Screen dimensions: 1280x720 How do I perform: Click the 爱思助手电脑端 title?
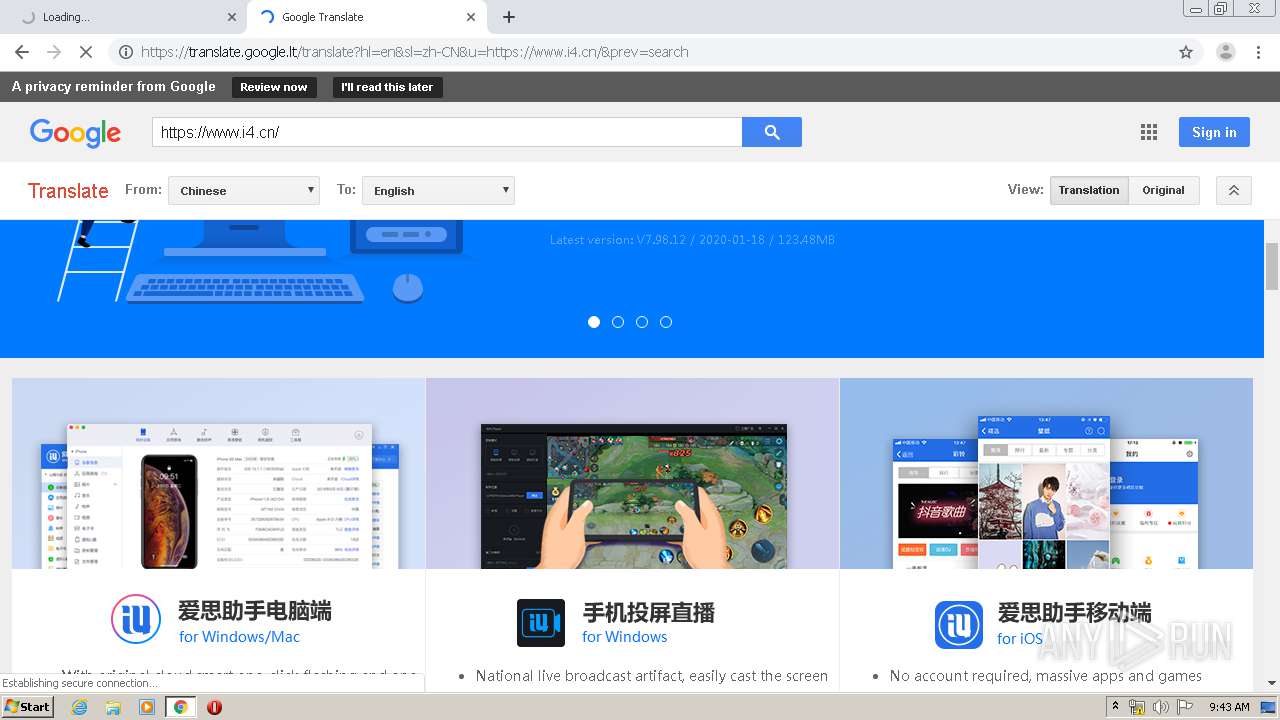coord(255,610)
